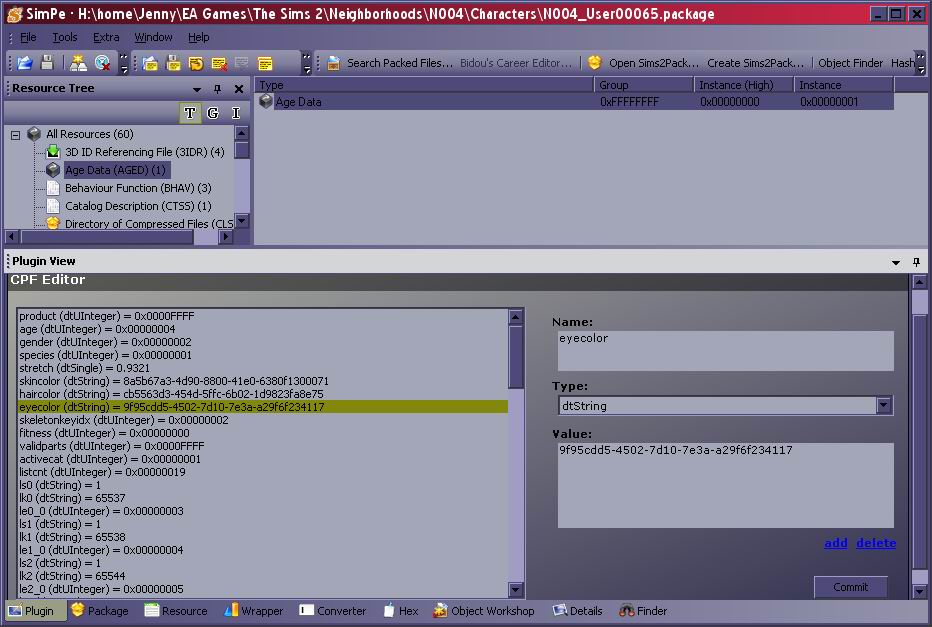This screenshot has height=627, width=932.
Task: Switch to the Wrapper tab
Action: click(254, 610)
